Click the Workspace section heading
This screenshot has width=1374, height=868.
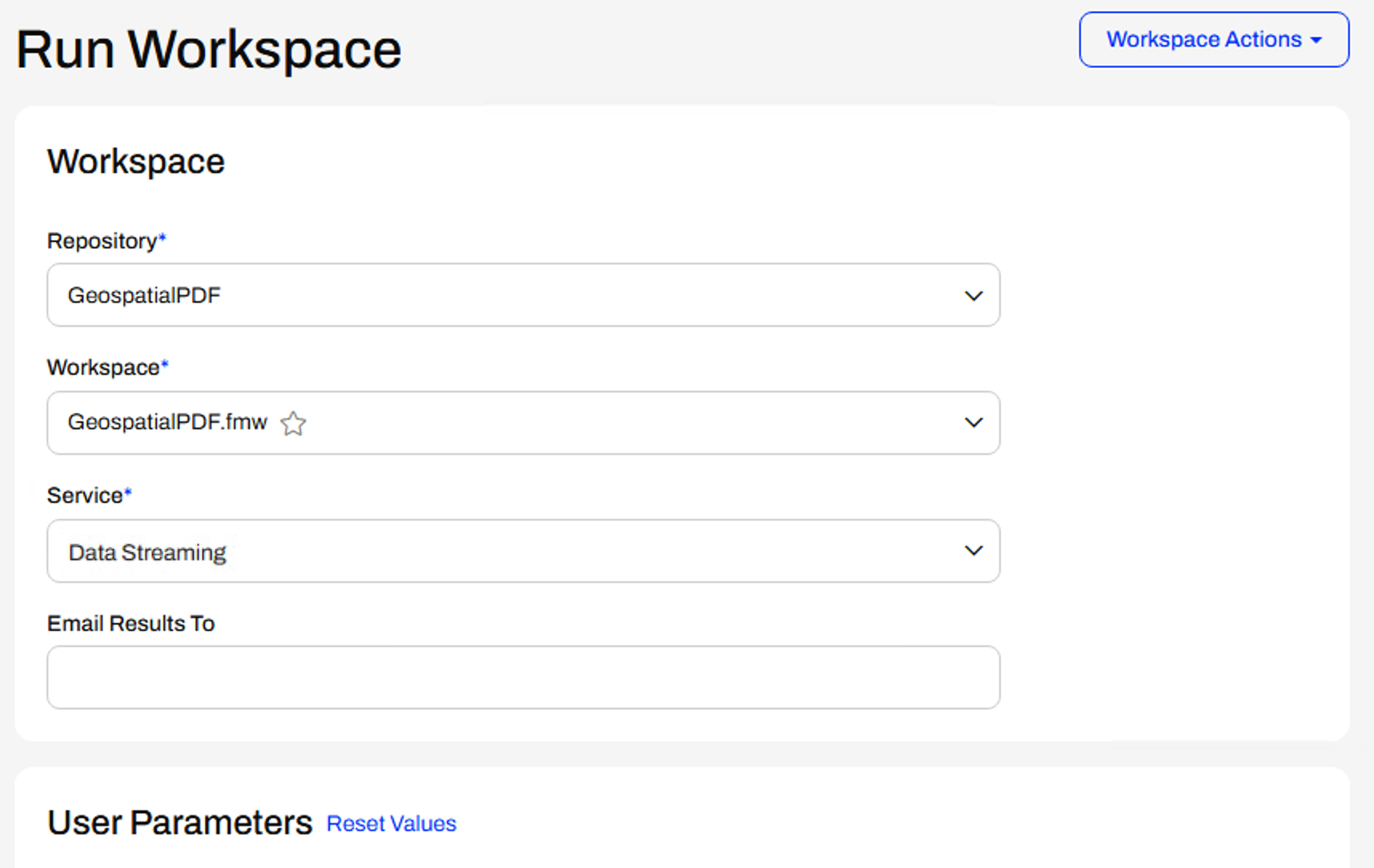pyautogui.click(x=136, y=162)
